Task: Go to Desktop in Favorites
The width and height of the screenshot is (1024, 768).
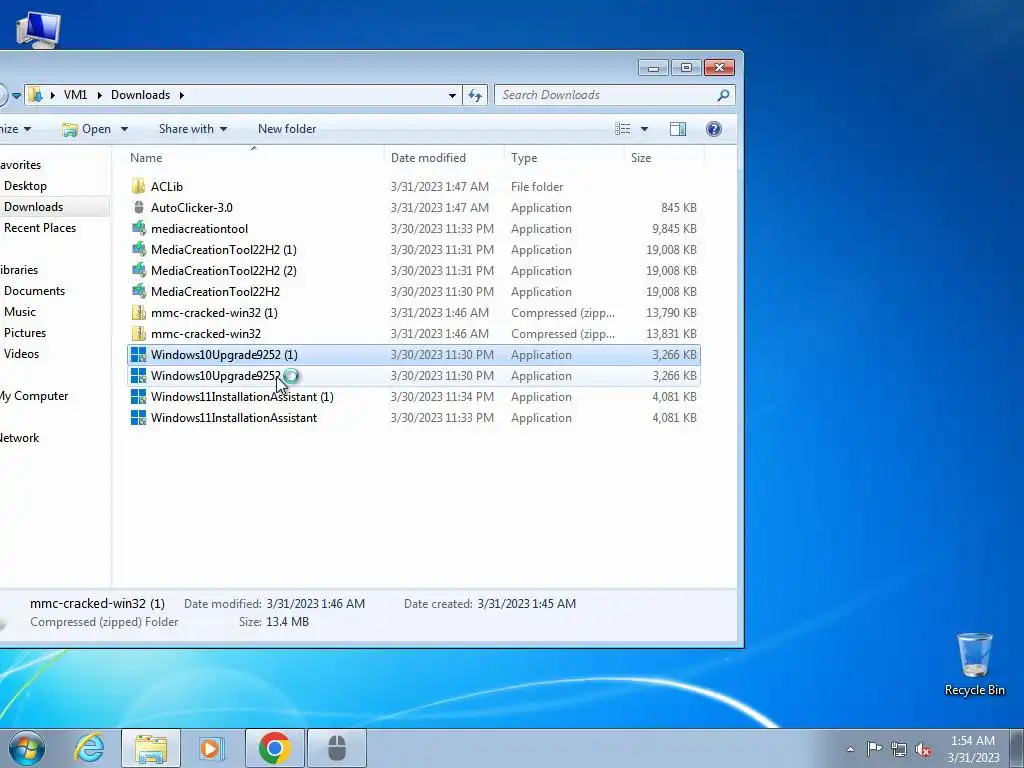Action: click(25, 186)
